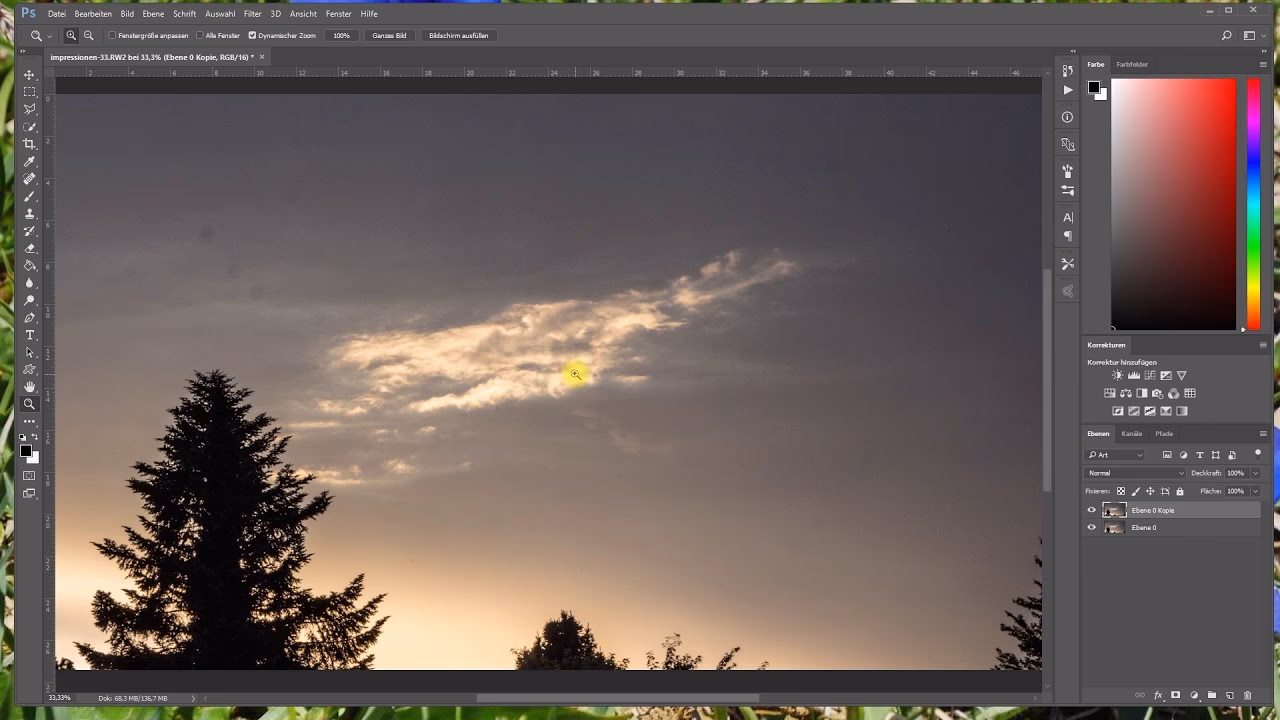The image size is (1280, 720).
Task: Open the blend mode dropdown showing Normal
Action: coord(1135,472)
